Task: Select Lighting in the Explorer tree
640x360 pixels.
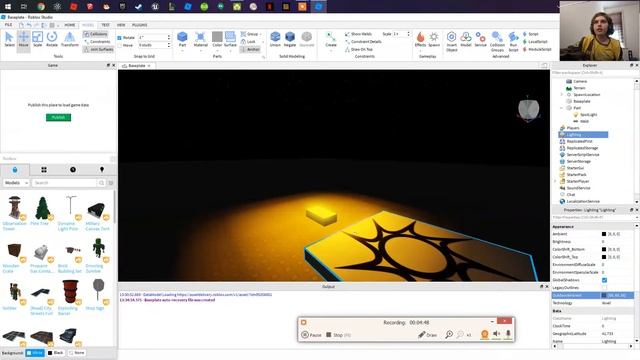Action: coord(583,135)
